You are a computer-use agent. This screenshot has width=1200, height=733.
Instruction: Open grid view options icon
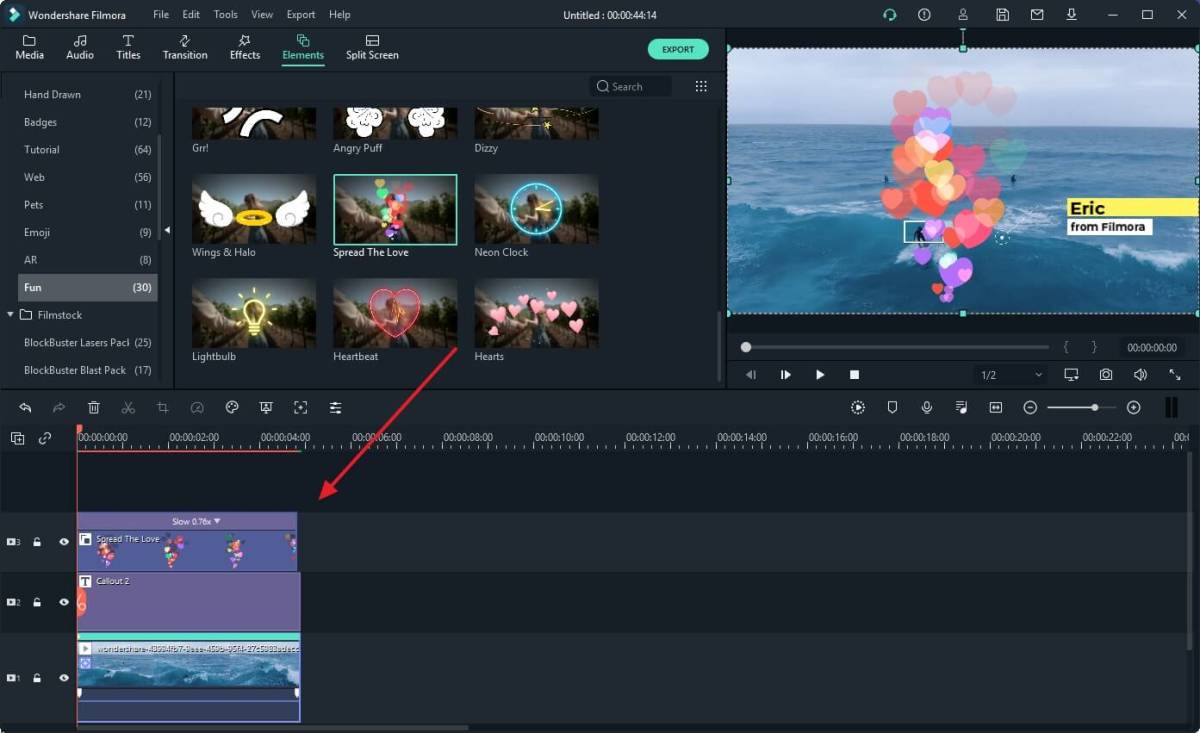[x=701, y=87]
